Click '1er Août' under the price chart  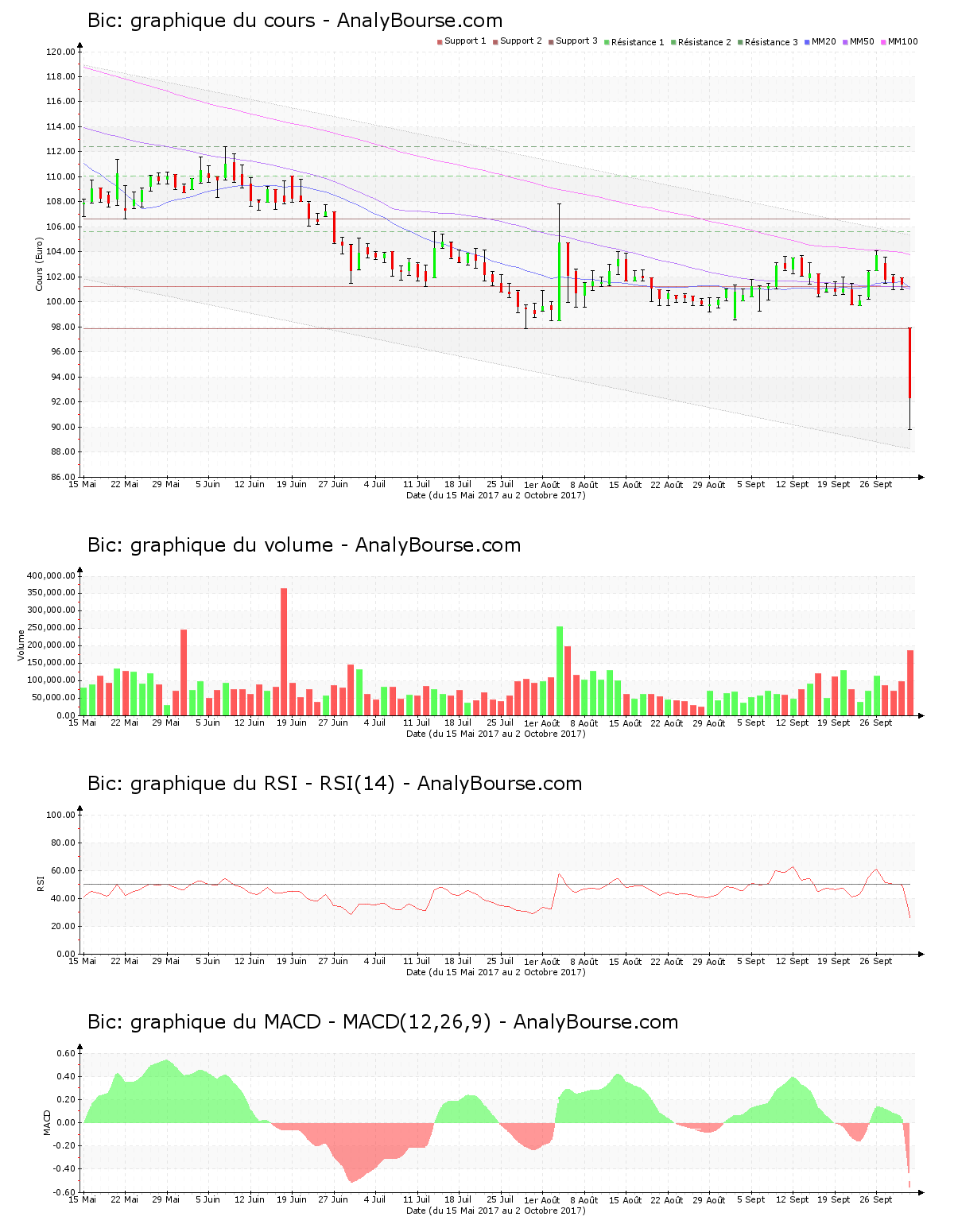(541, 485)
